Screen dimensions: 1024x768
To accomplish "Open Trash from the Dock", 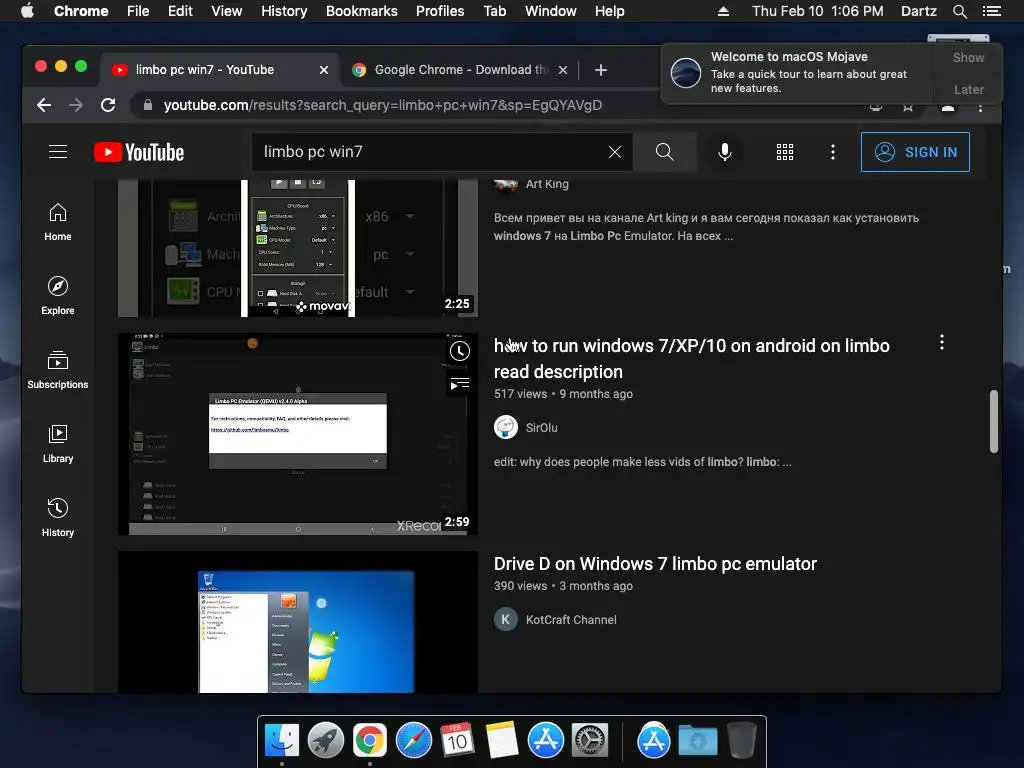I will [742, 741].
